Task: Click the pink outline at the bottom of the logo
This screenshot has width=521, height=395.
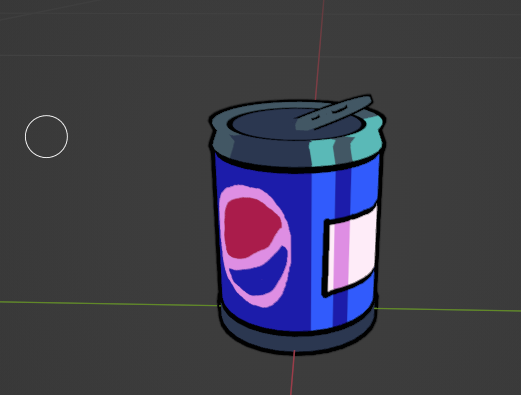Action: click(x=263, y=302)
